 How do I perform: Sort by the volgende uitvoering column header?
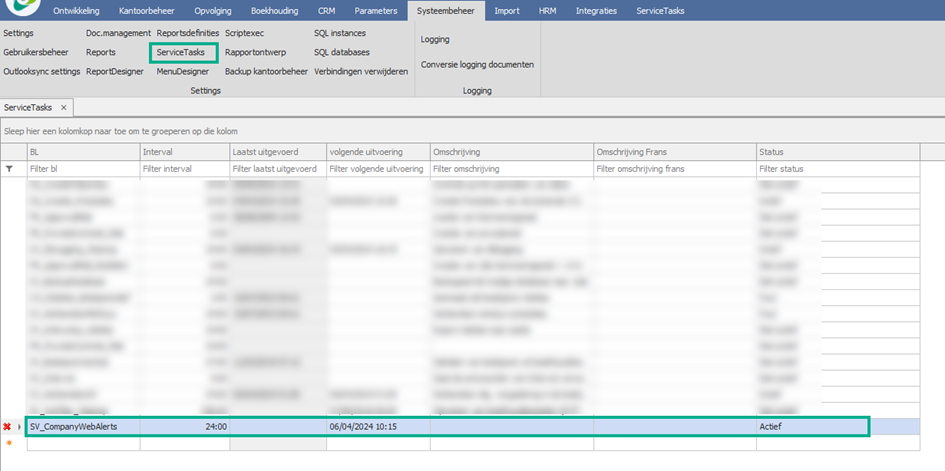[x=378, y=152]
